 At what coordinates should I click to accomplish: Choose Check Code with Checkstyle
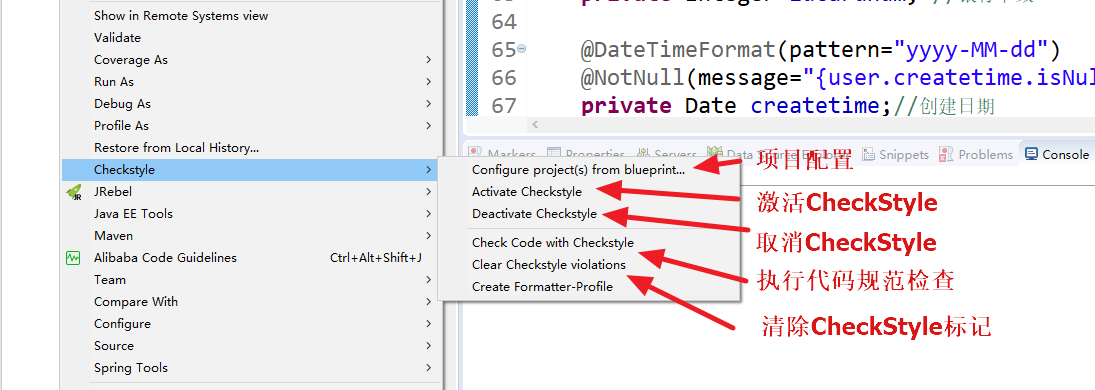pos(553,243)
